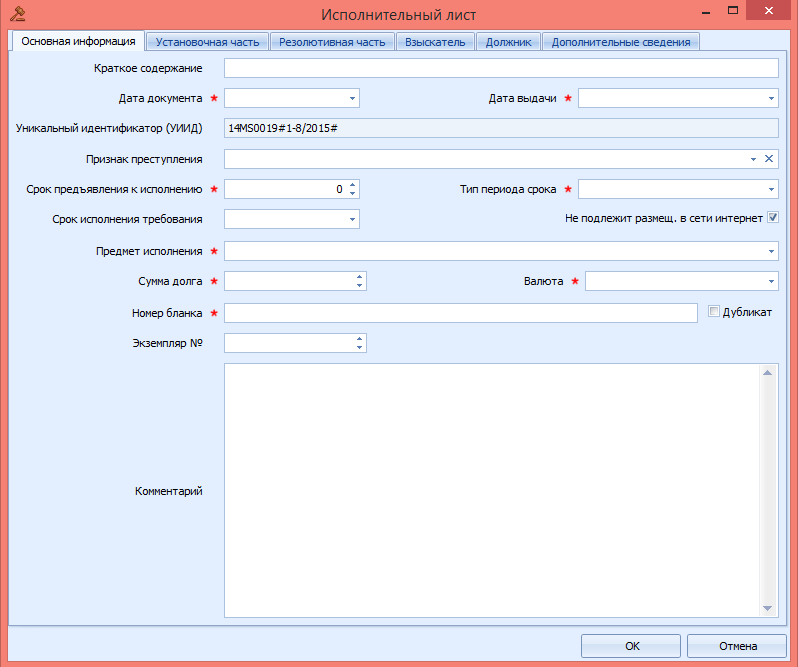The image size is (798, 667).
Task: Decrement the Сумма долга spinner down
Action: pyautogui.click(x=359, y=286)
